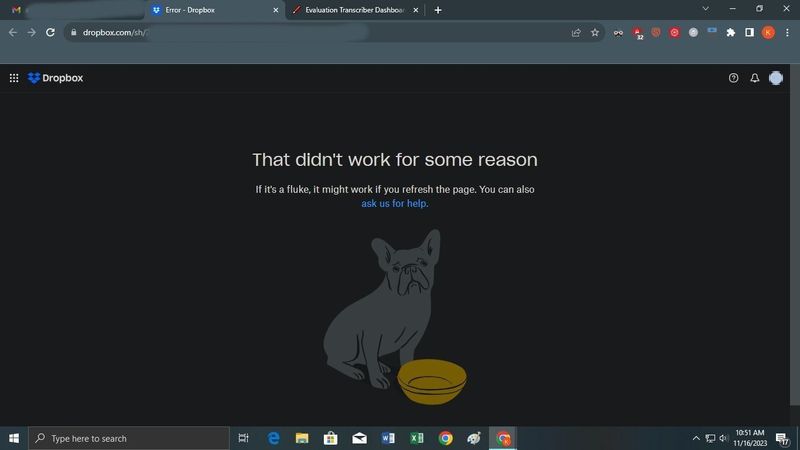The height and width of the screenshot is (450, 800).
Task: Open the Dropbox help question mark icon
Action: [733, 78]
